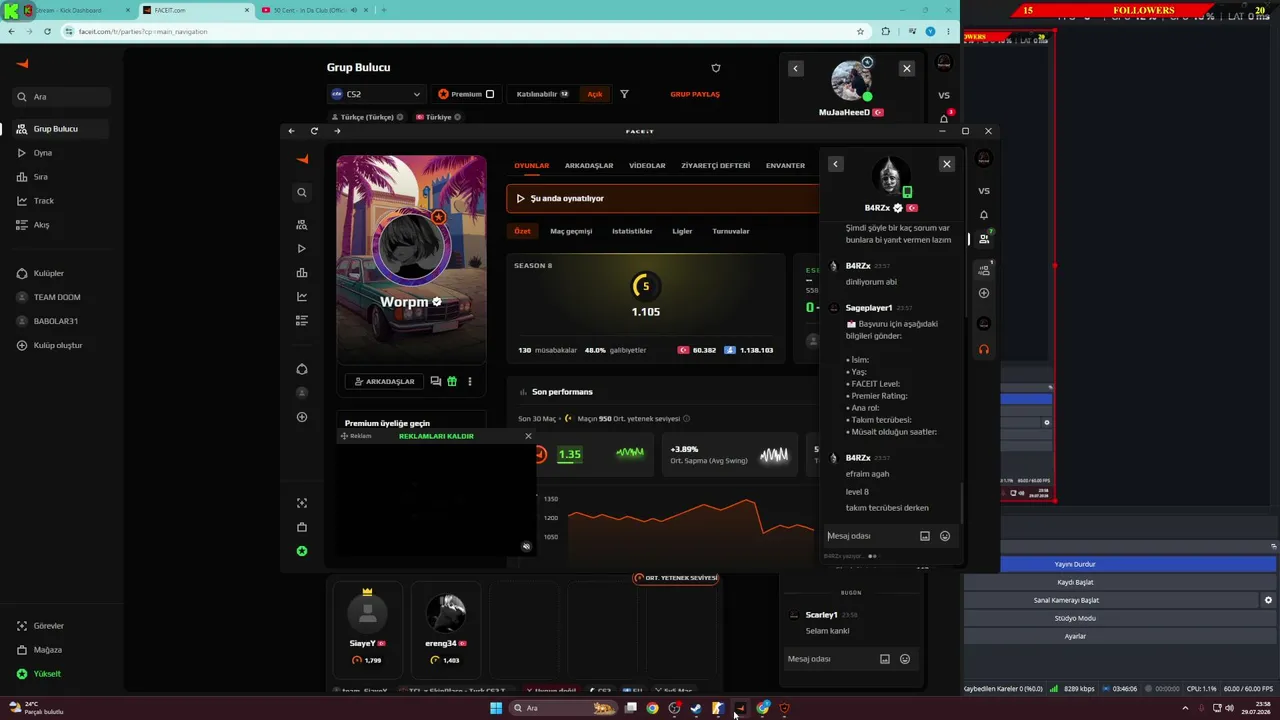Go back in the B4RZx chat panel

(835, 164)
